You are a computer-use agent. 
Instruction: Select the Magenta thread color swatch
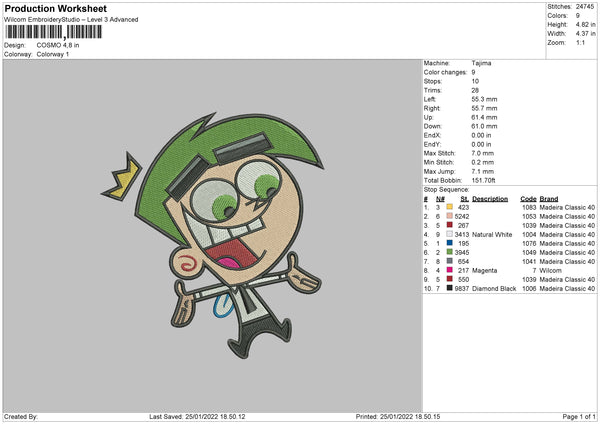pos(450,269)
